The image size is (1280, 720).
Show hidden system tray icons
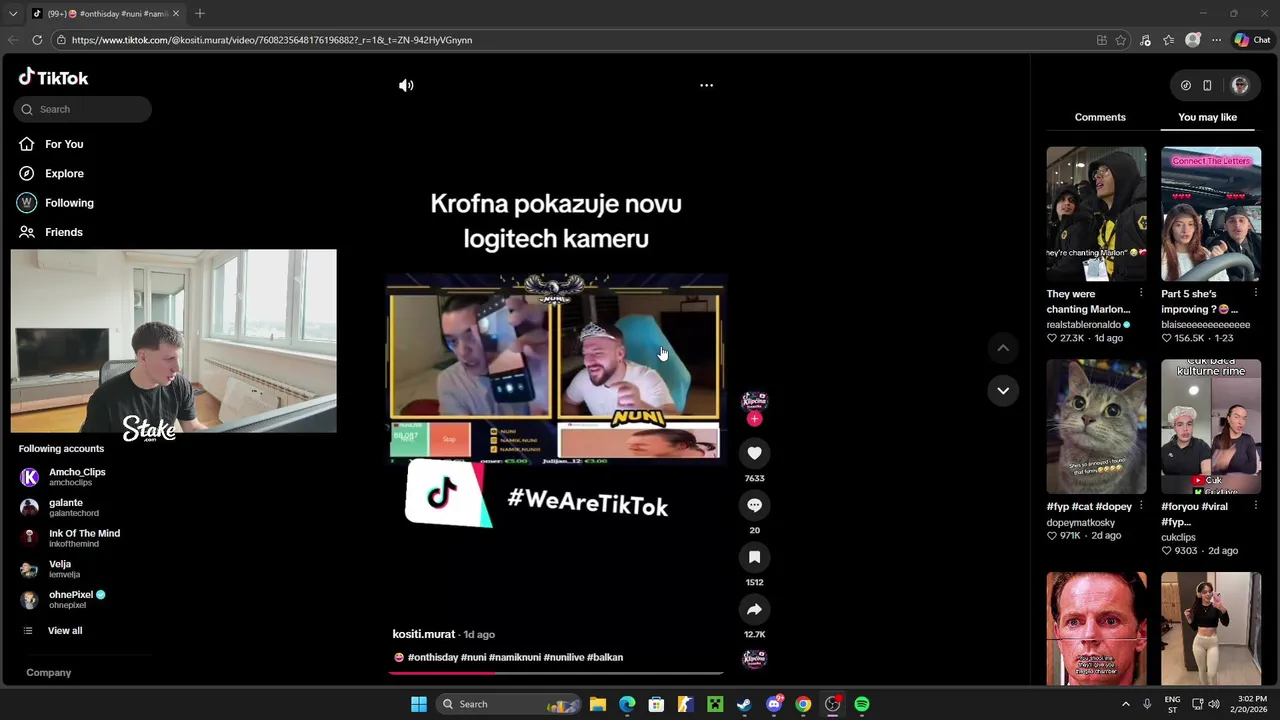pyautogui.click(x=1125, y=704)
